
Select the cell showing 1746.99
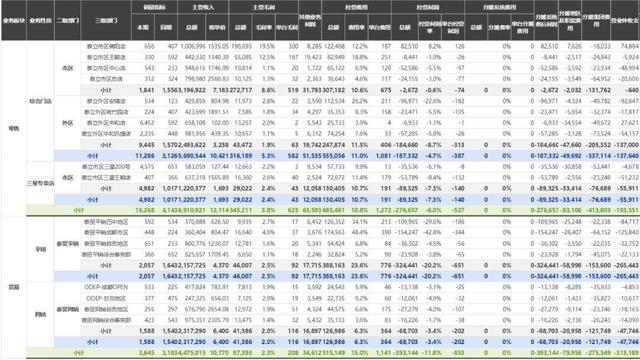click(x=218, y=68)
